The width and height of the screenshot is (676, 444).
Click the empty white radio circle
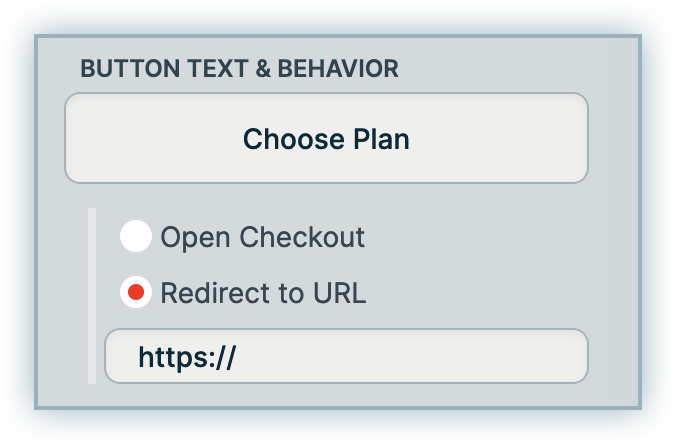click(x=136, y=237)
